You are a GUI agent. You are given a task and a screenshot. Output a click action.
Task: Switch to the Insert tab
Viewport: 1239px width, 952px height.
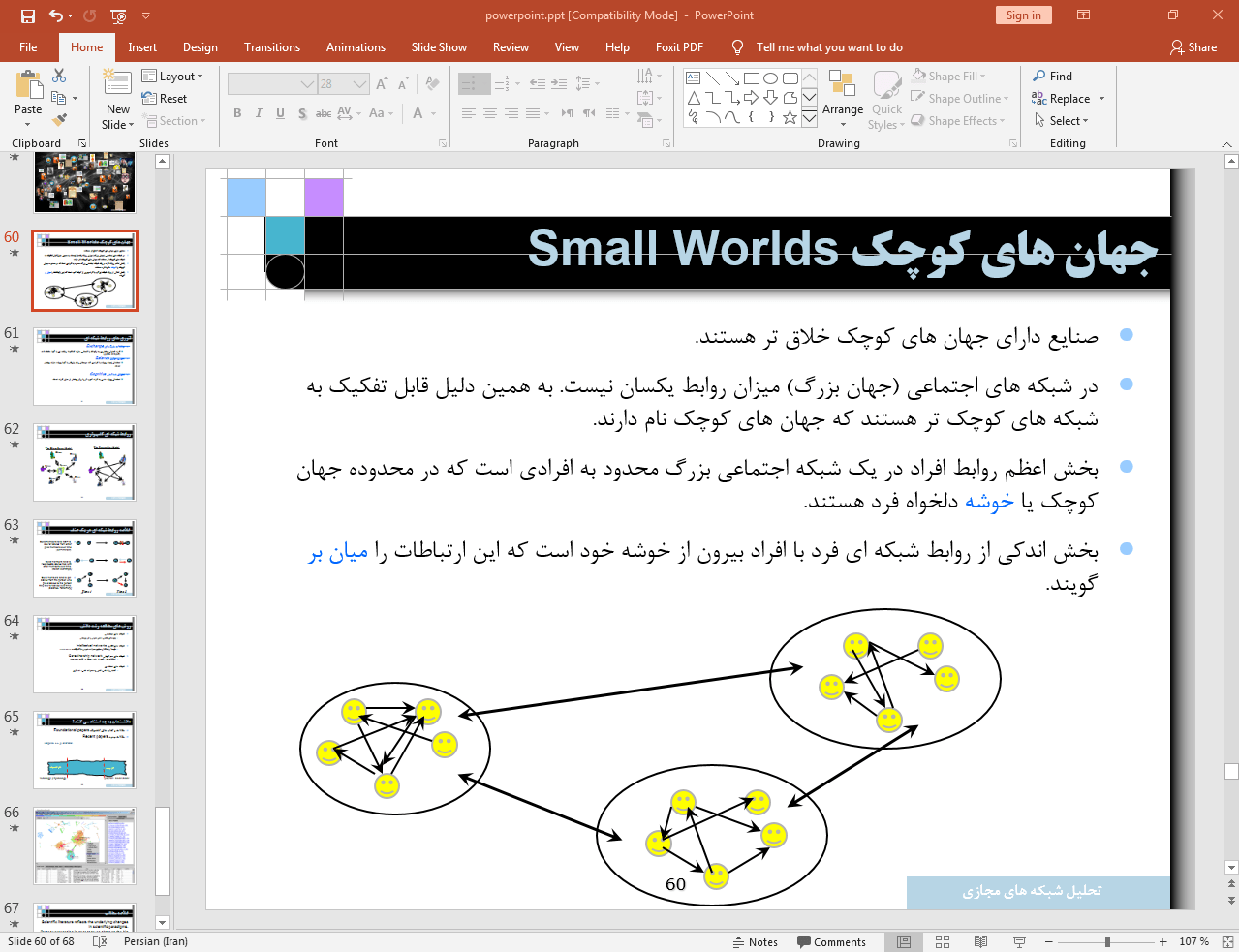(142, 47)
